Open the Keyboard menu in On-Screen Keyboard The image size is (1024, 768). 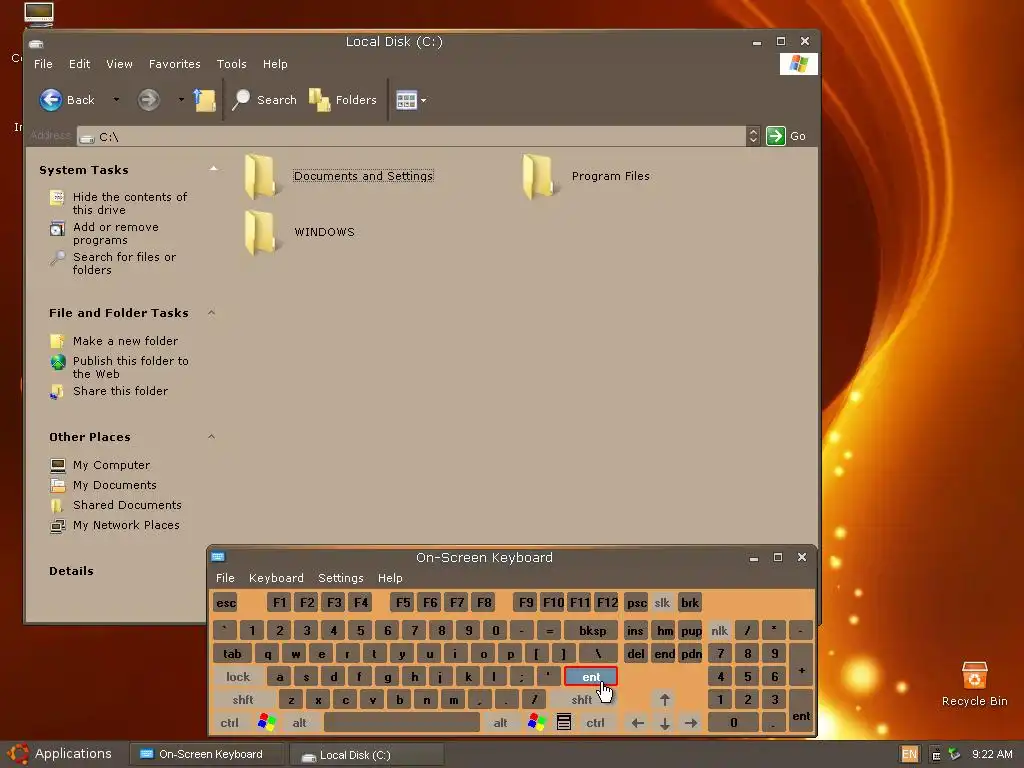click(x=276, y=578)
